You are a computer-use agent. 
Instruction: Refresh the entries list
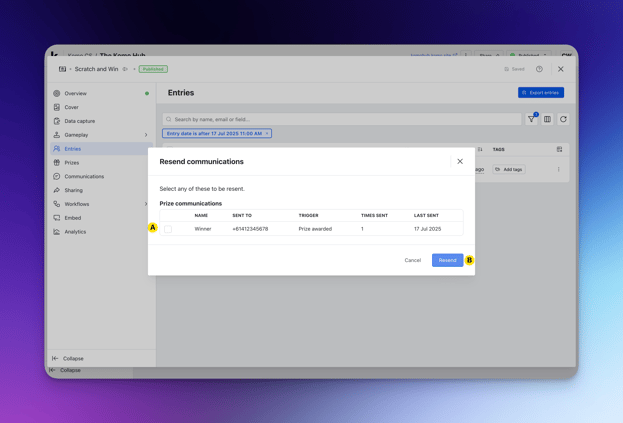pyautogui.click(x=563, y=119)
